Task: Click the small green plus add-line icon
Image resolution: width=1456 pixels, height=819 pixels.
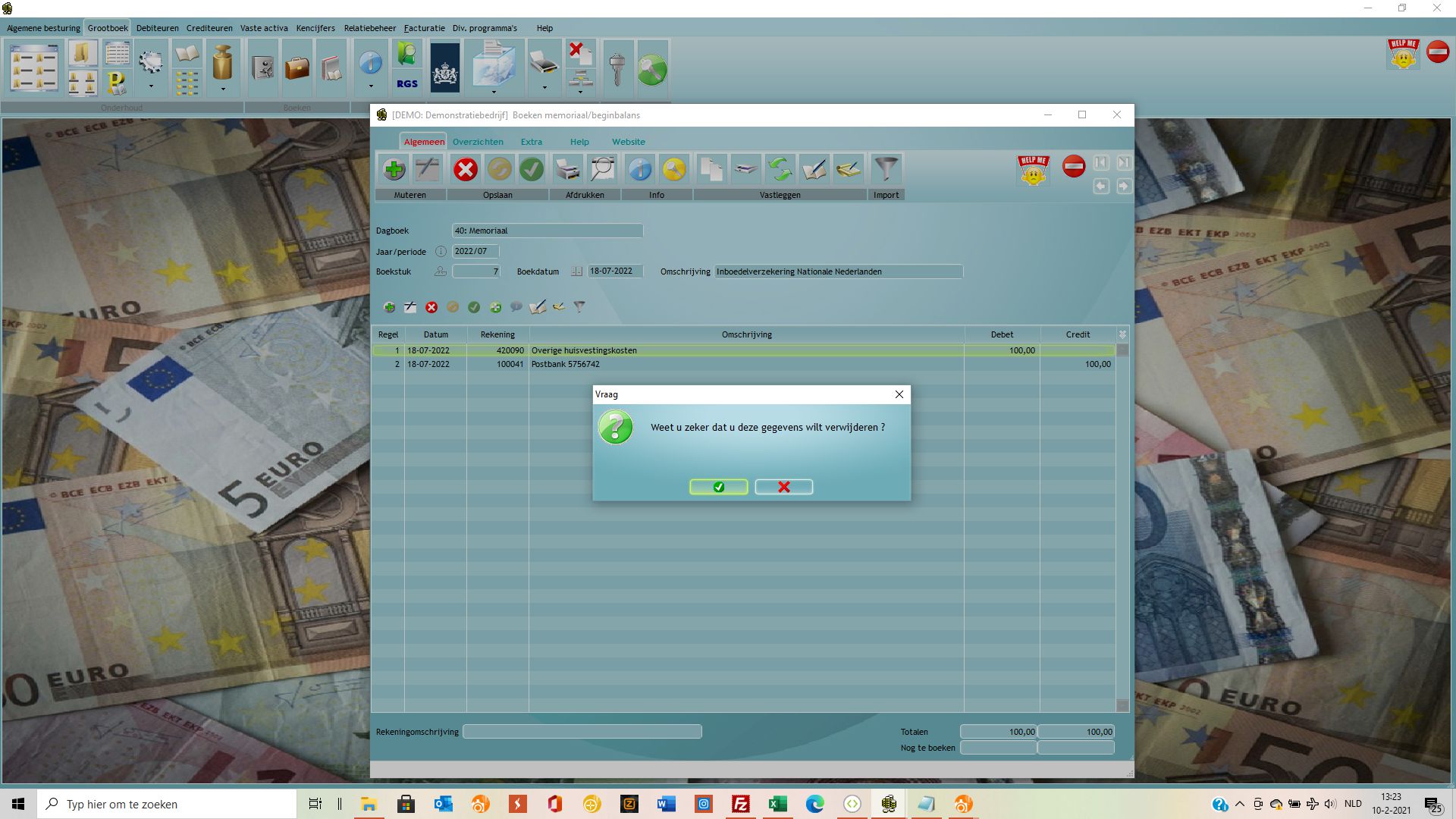Action: coord(389,307)
